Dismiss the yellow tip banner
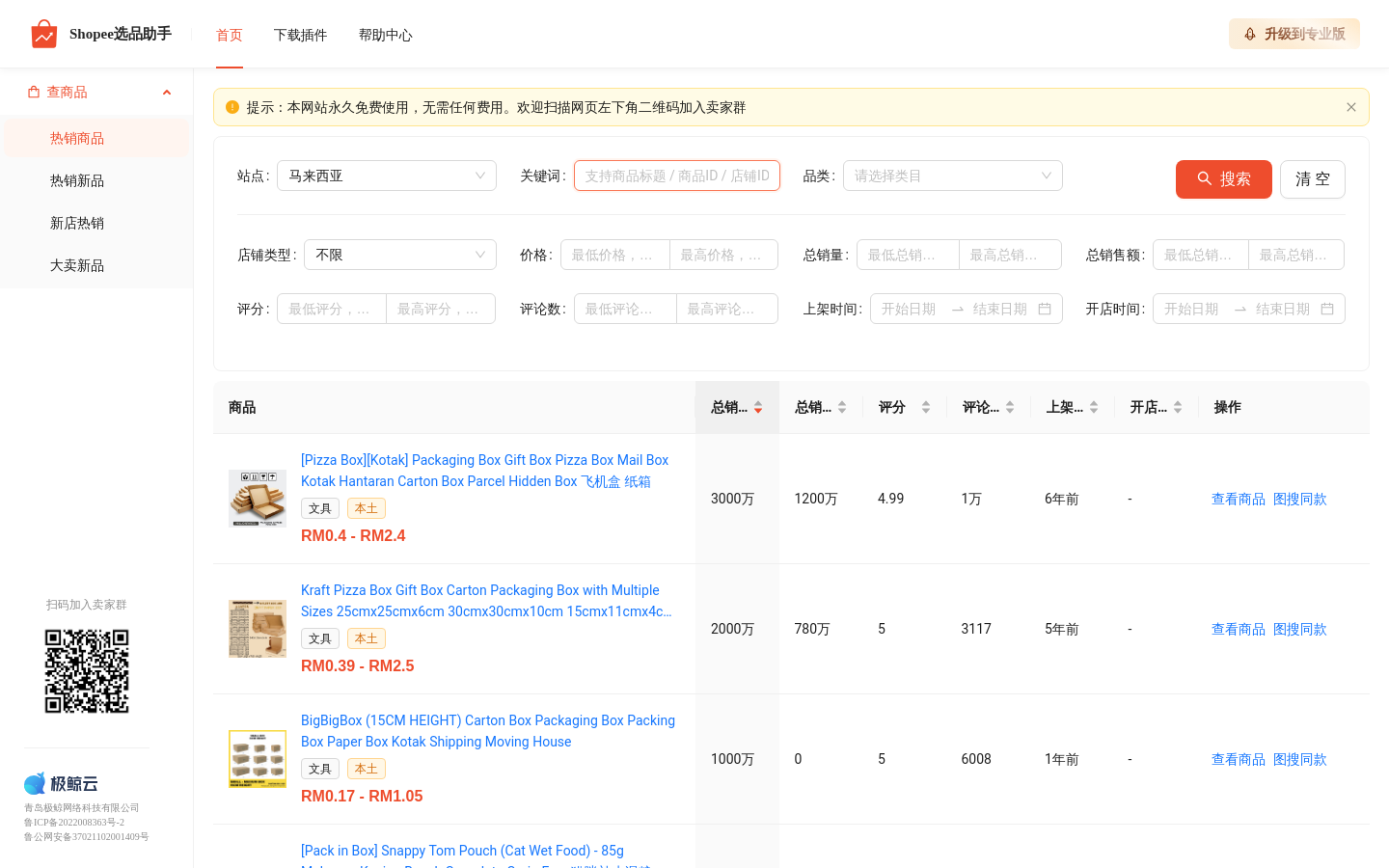1389x868 pixels. click(x=1351, y=107)
